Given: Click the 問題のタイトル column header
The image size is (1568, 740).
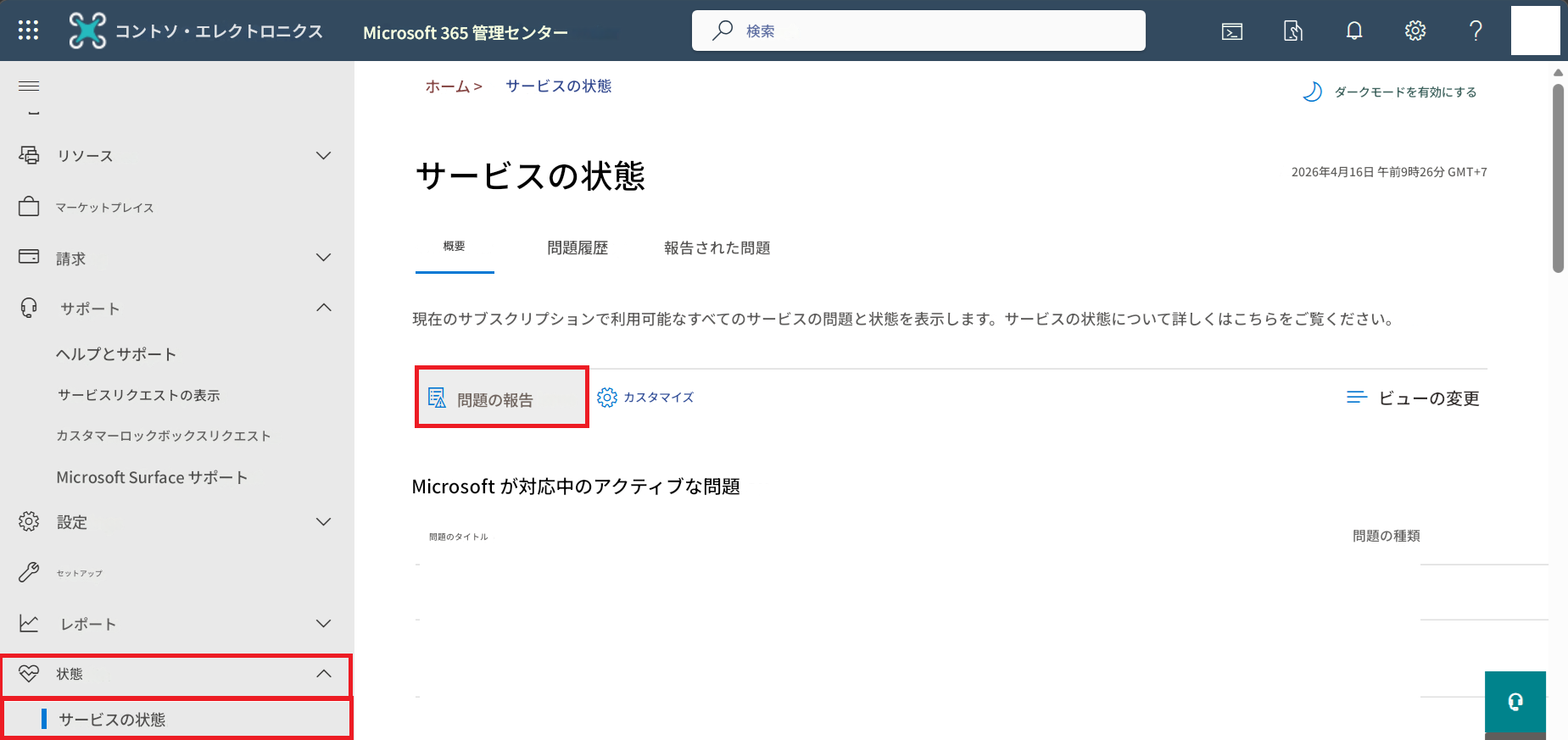Looking at the screenshot, I should coord(459,537).
